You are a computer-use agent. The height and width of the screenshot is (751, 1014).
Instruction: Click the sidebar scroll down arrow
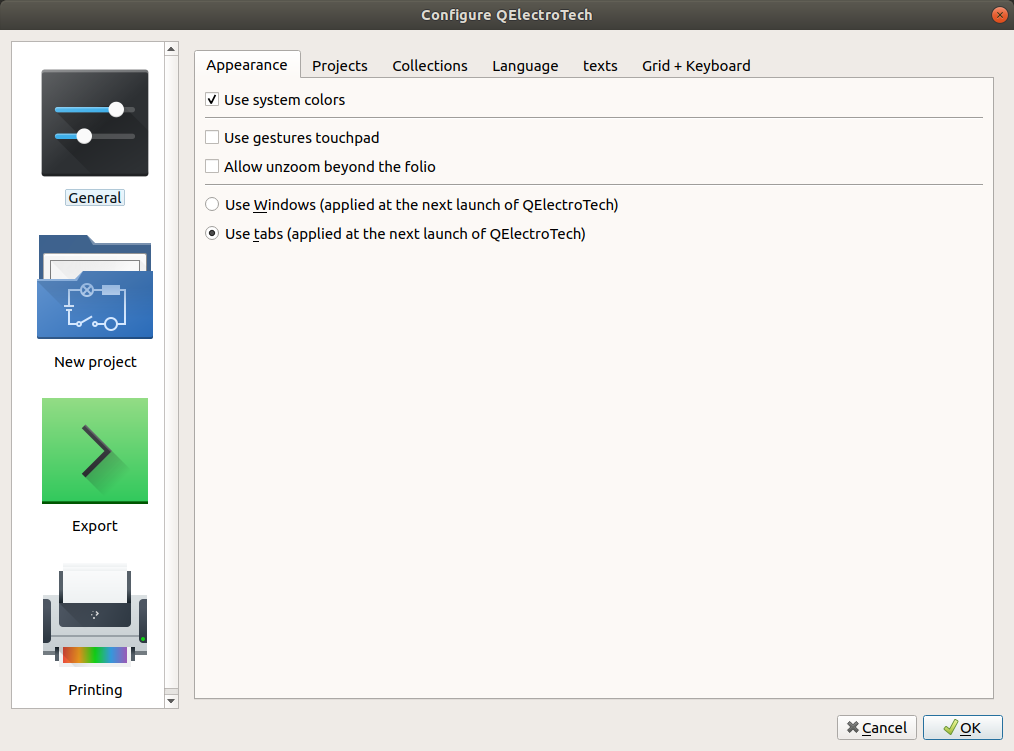point(171,701)
